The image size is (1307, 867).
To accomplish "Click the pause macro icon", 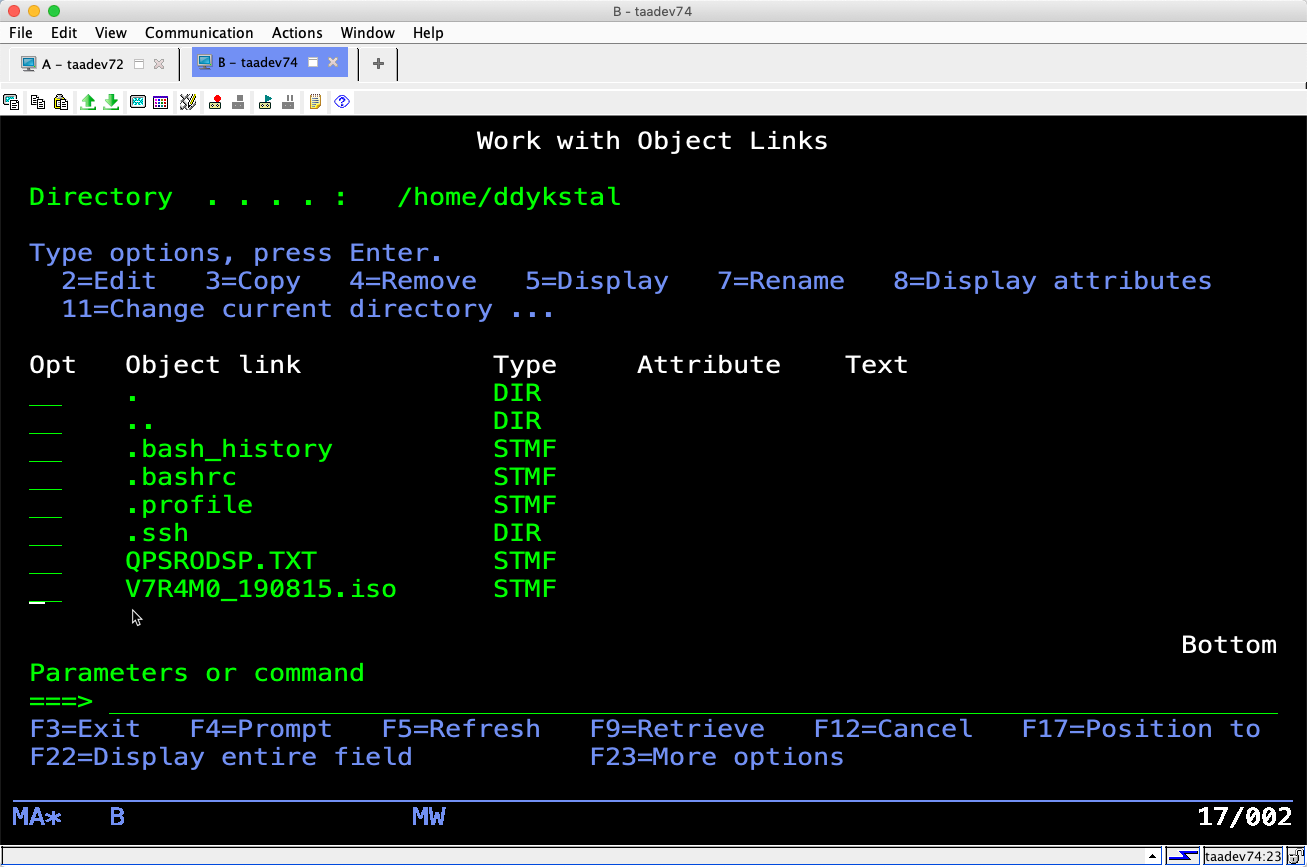I will point(289,102).
